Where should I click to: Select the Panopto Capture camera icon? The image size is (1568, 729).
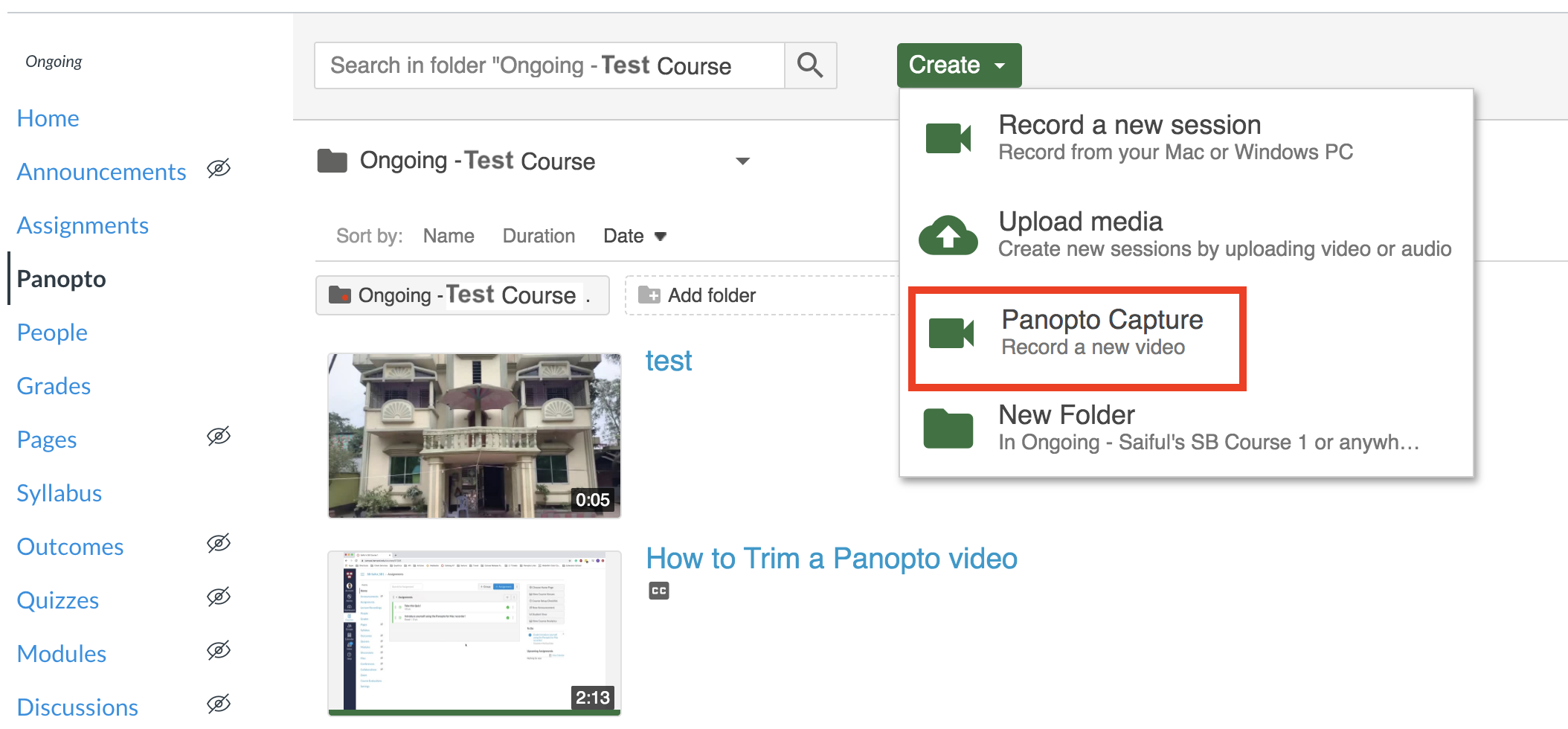coord(948,332)
